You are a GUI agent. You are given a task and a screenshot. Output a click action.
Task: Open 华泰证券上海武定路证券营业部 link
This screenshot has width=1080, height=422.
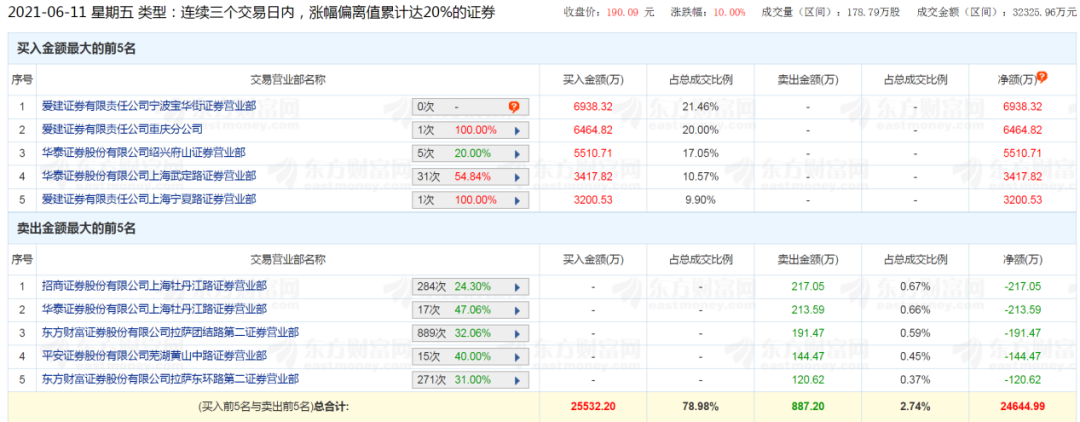(x=148, y=176)
